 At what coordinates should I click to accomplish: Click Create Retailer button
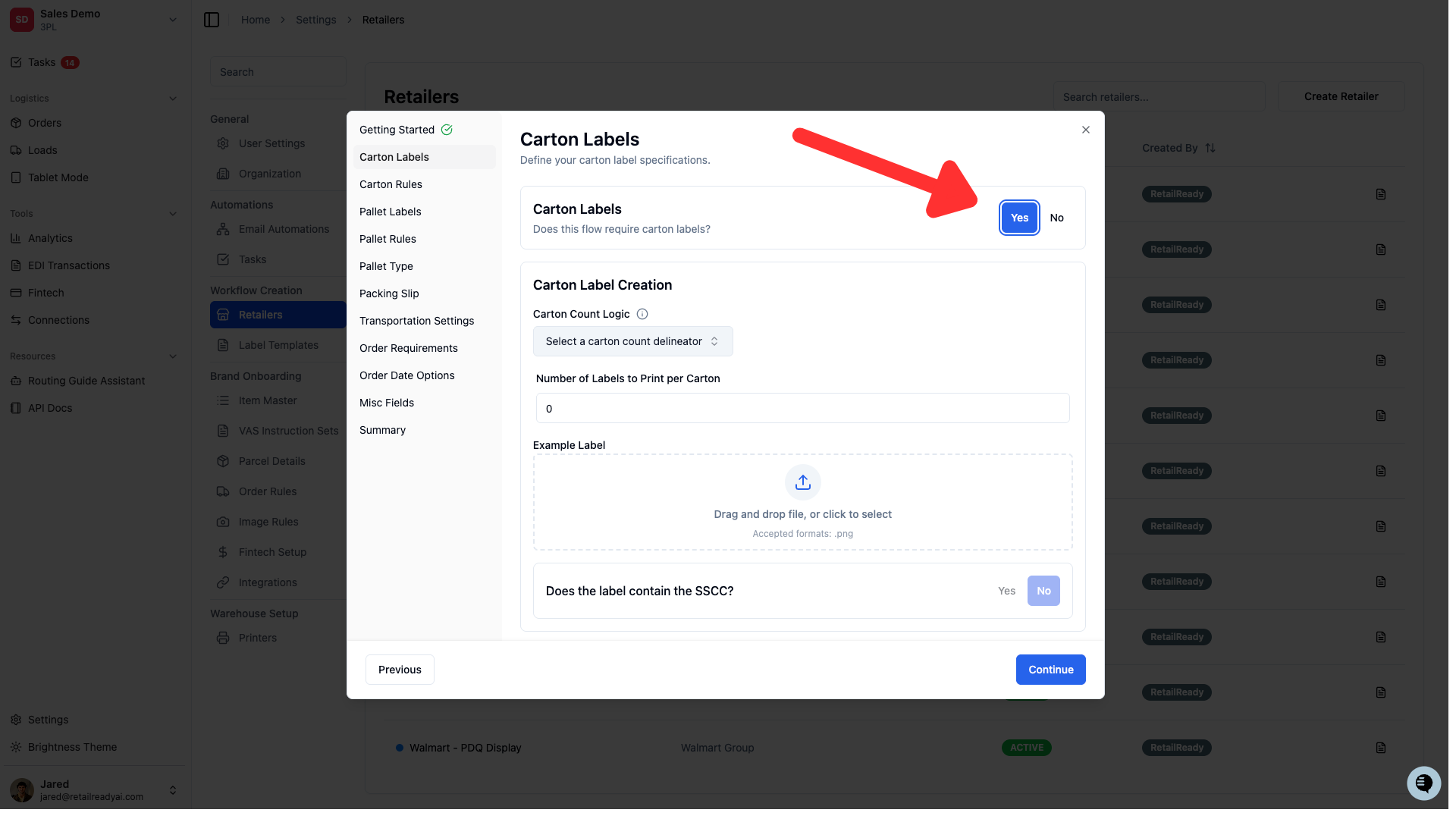pos(1341,96)
